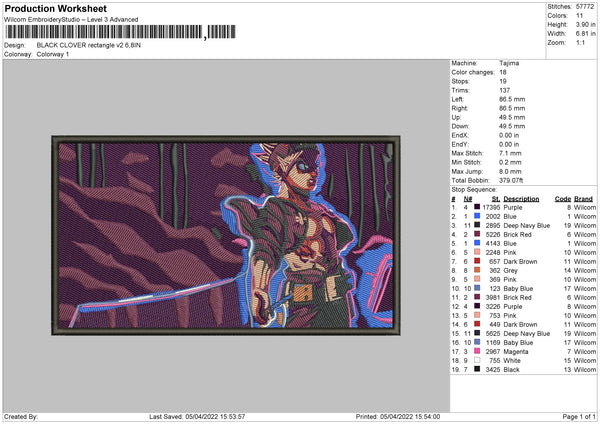Pick the Deep Navy Blue swatch, 5625 stitches

[x=477, y=333]
